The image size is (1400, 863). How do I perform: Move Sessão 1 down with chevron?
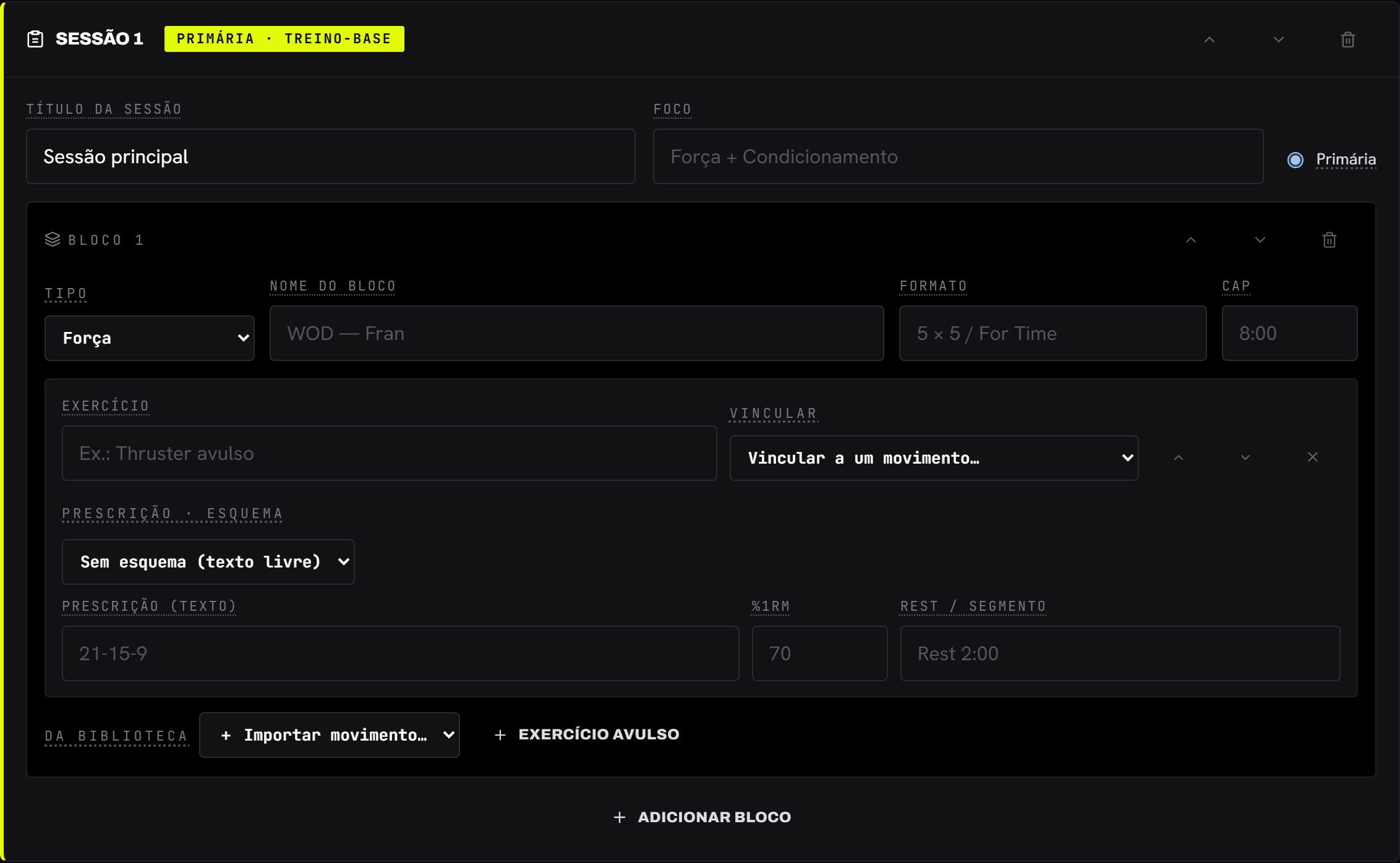click(x=1279, y=40)
